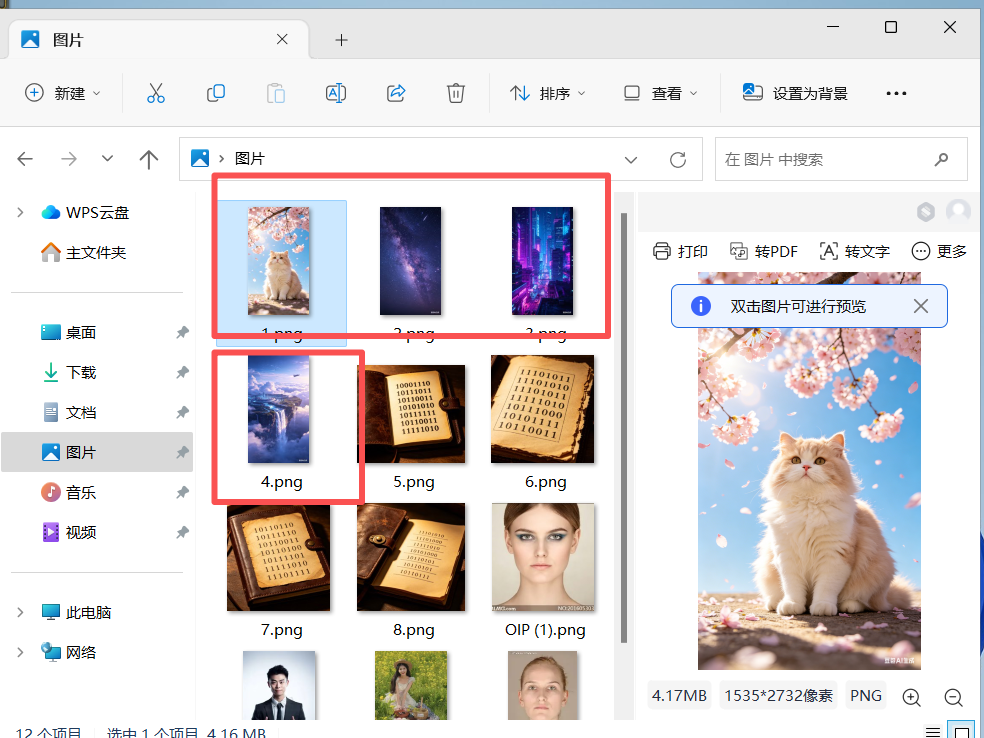Open the 排序 sort dropdown
The image size is (984, 738).
[x=547, y=93]
